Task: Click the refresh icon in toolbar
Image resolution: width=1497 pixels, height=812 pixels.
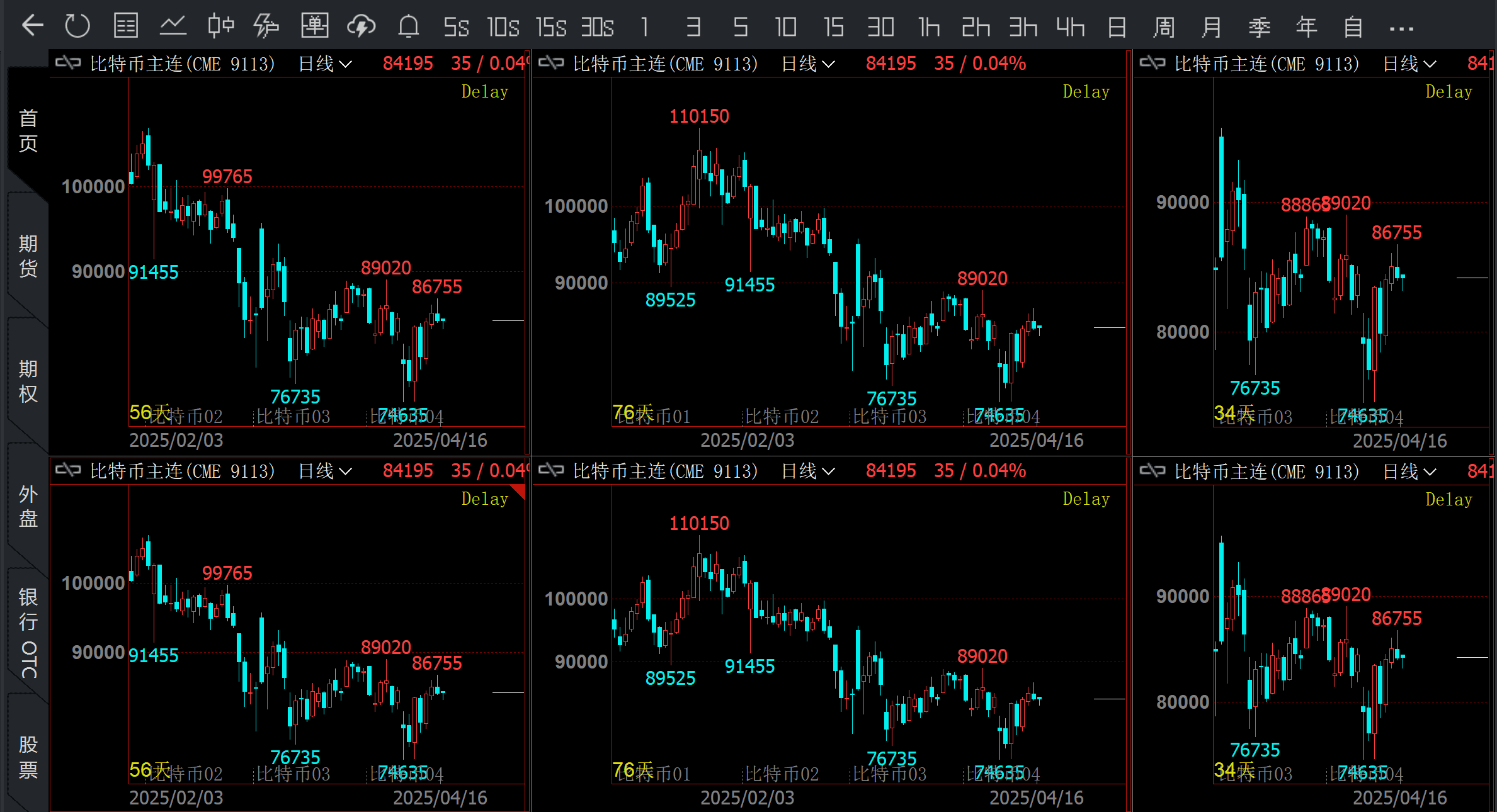Action: click(77, 26)
